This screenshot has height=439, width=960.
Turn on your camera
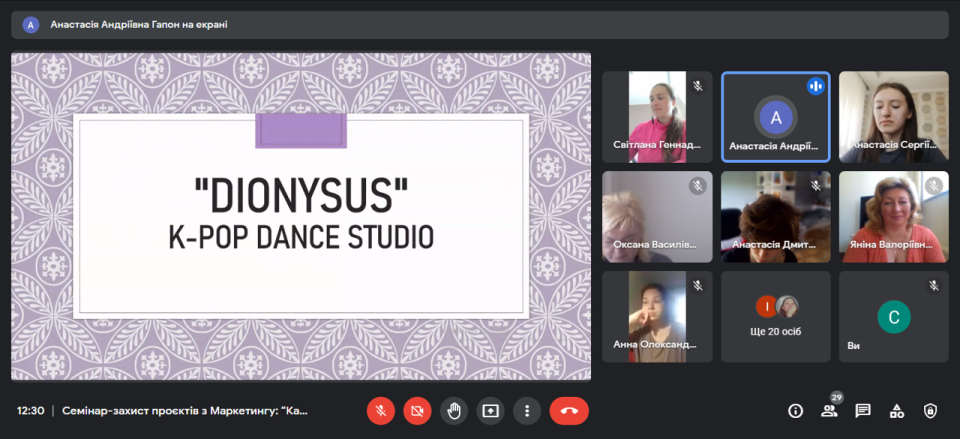tap(417, 410)
